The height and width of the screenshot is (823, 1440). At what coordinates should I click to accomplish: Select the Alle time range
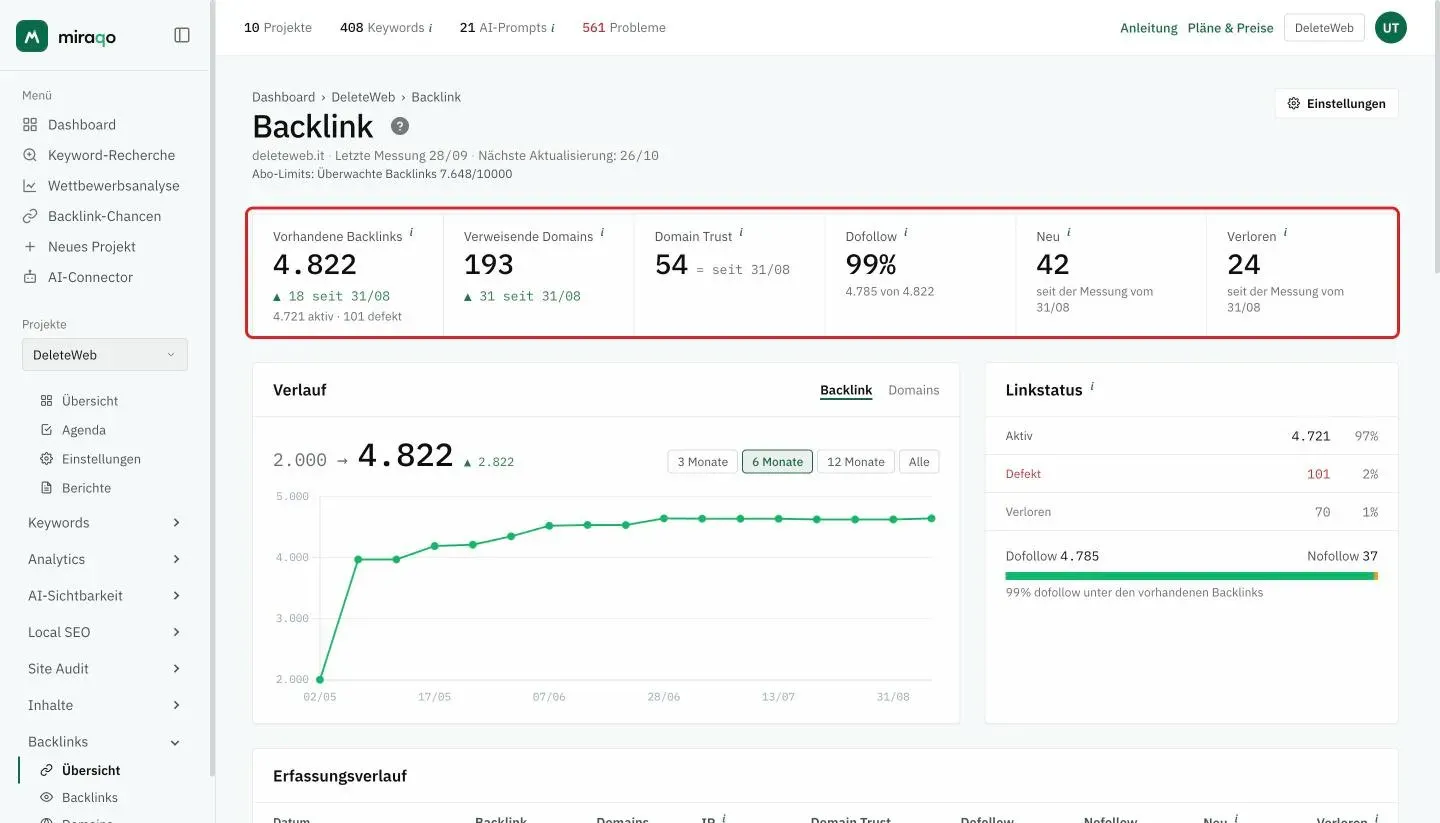click(919, 462)
